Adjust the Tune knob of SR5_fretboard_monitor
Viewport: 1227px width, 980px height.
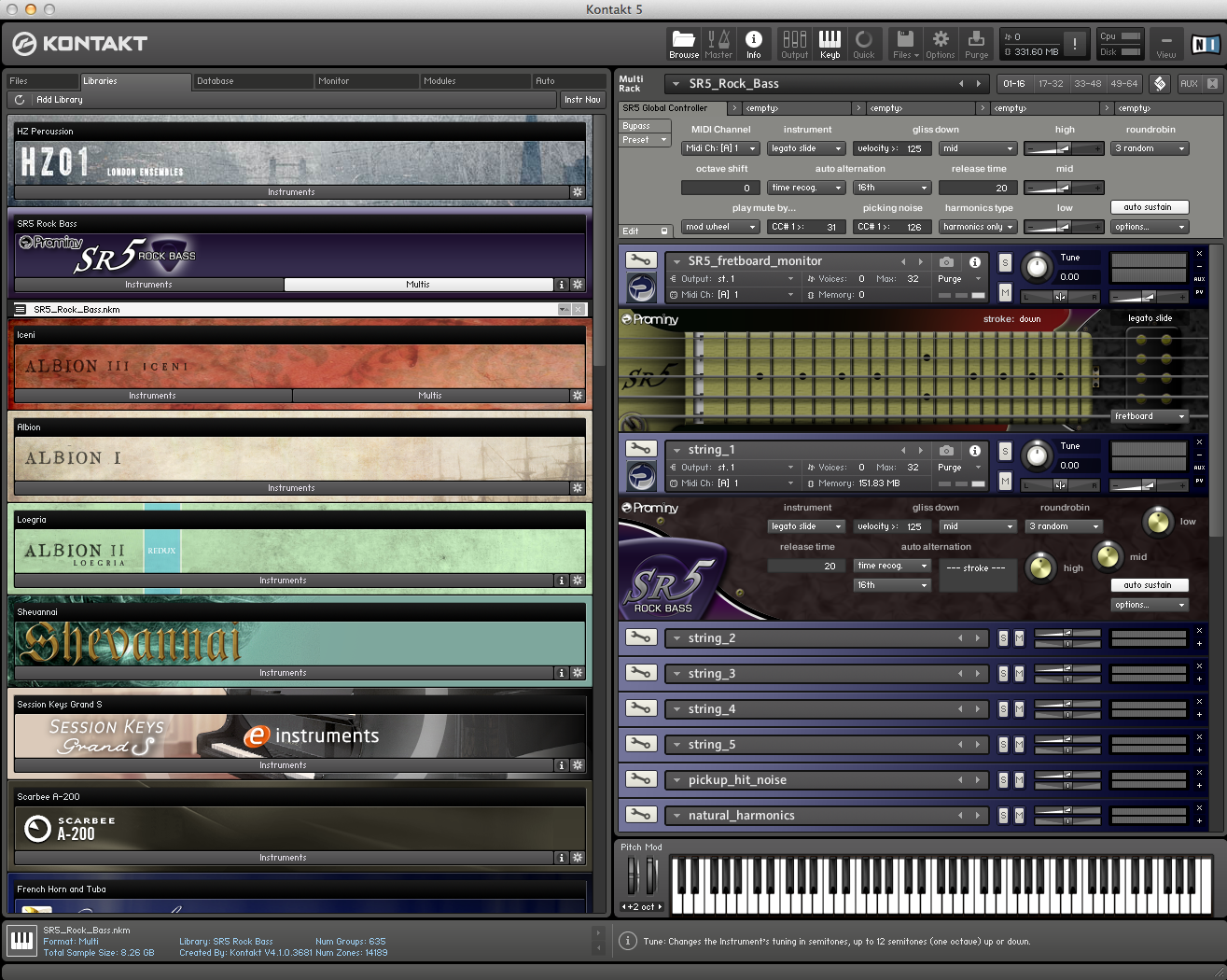pos(1037,268)
